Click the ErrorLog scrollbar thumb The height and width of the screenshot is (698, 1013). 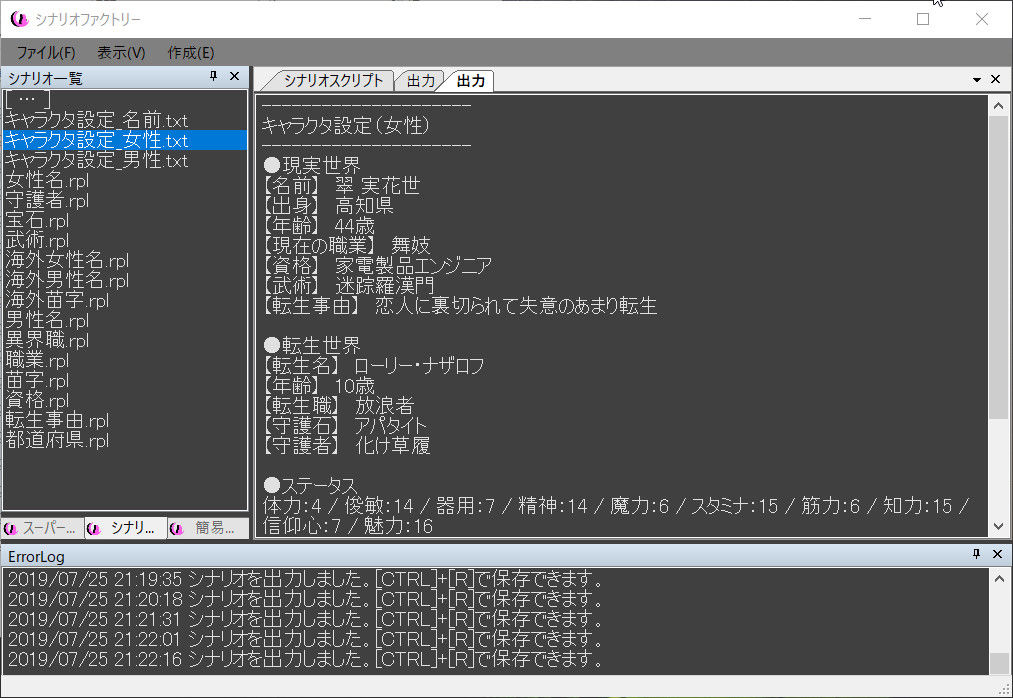[x=999, y=663]
